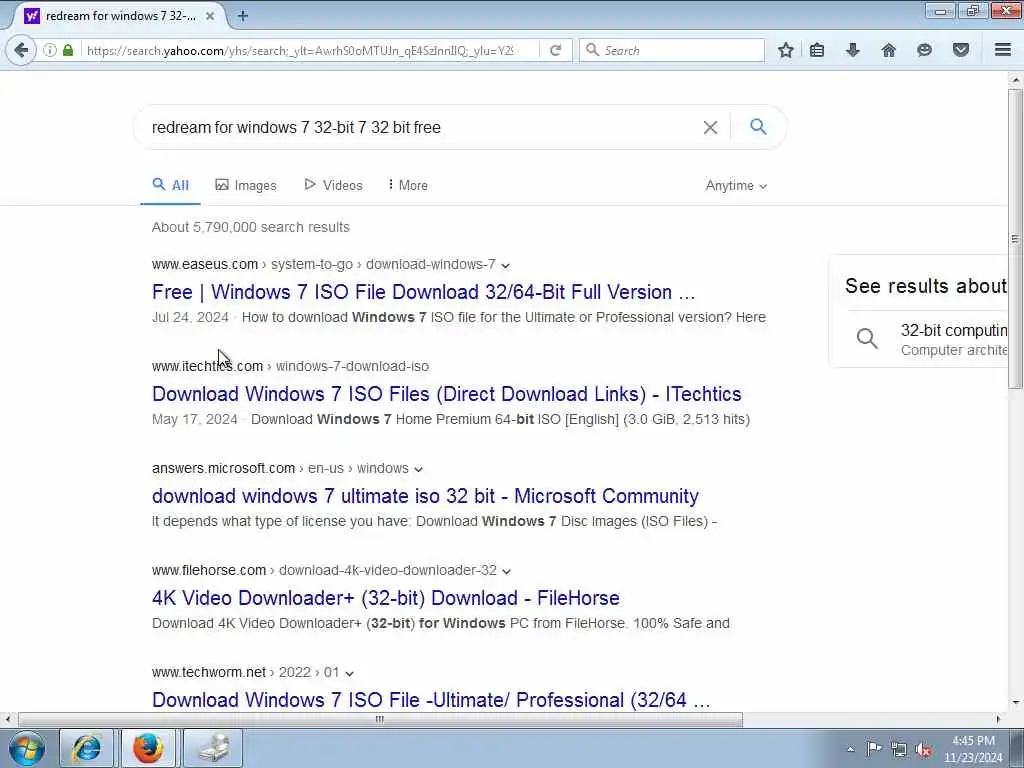Open Action Center flag icon
The width and height of the screenshot is (1024, 768).
874,748
